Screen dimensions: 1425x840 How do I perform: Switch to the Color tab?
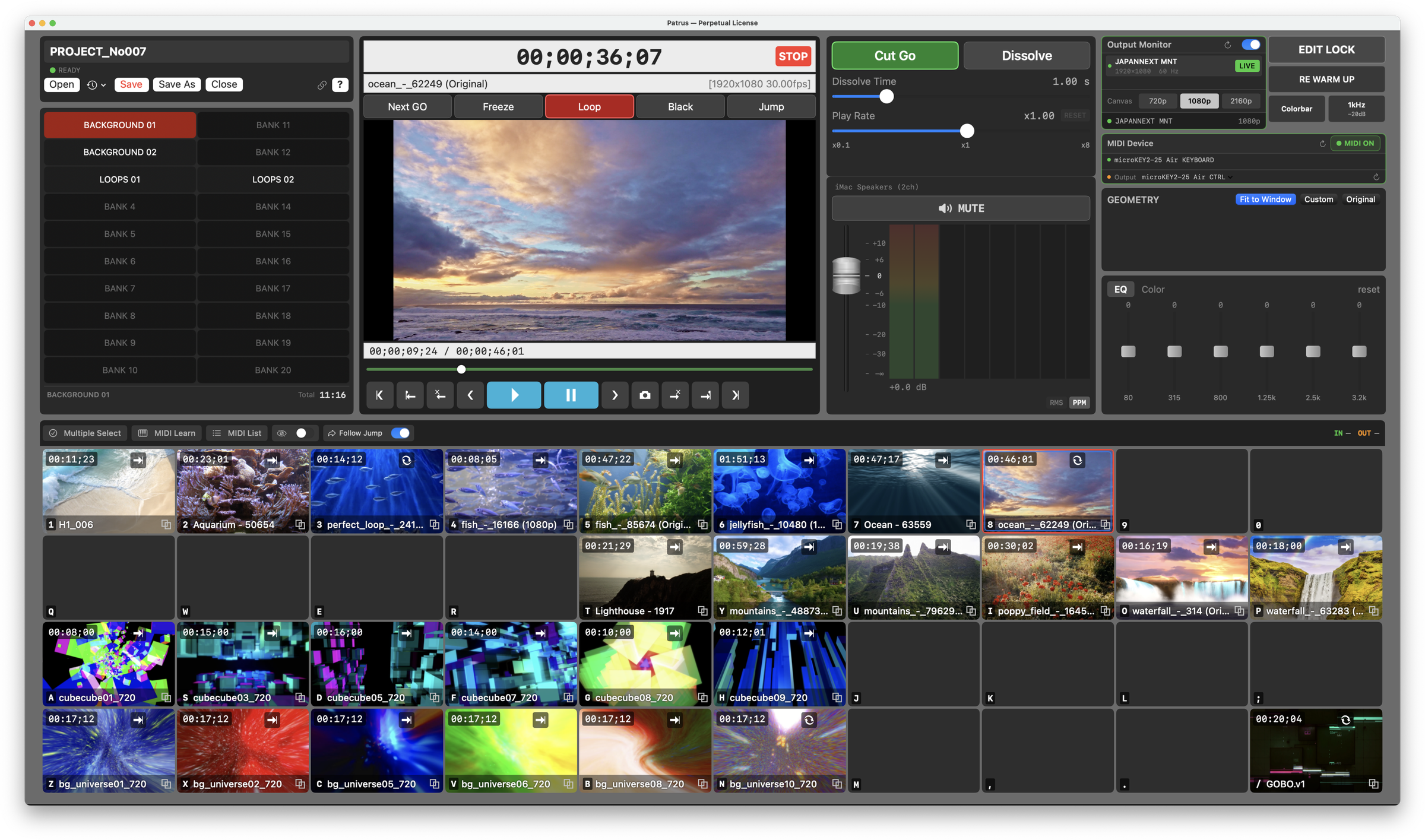(x=1152, y=290)
